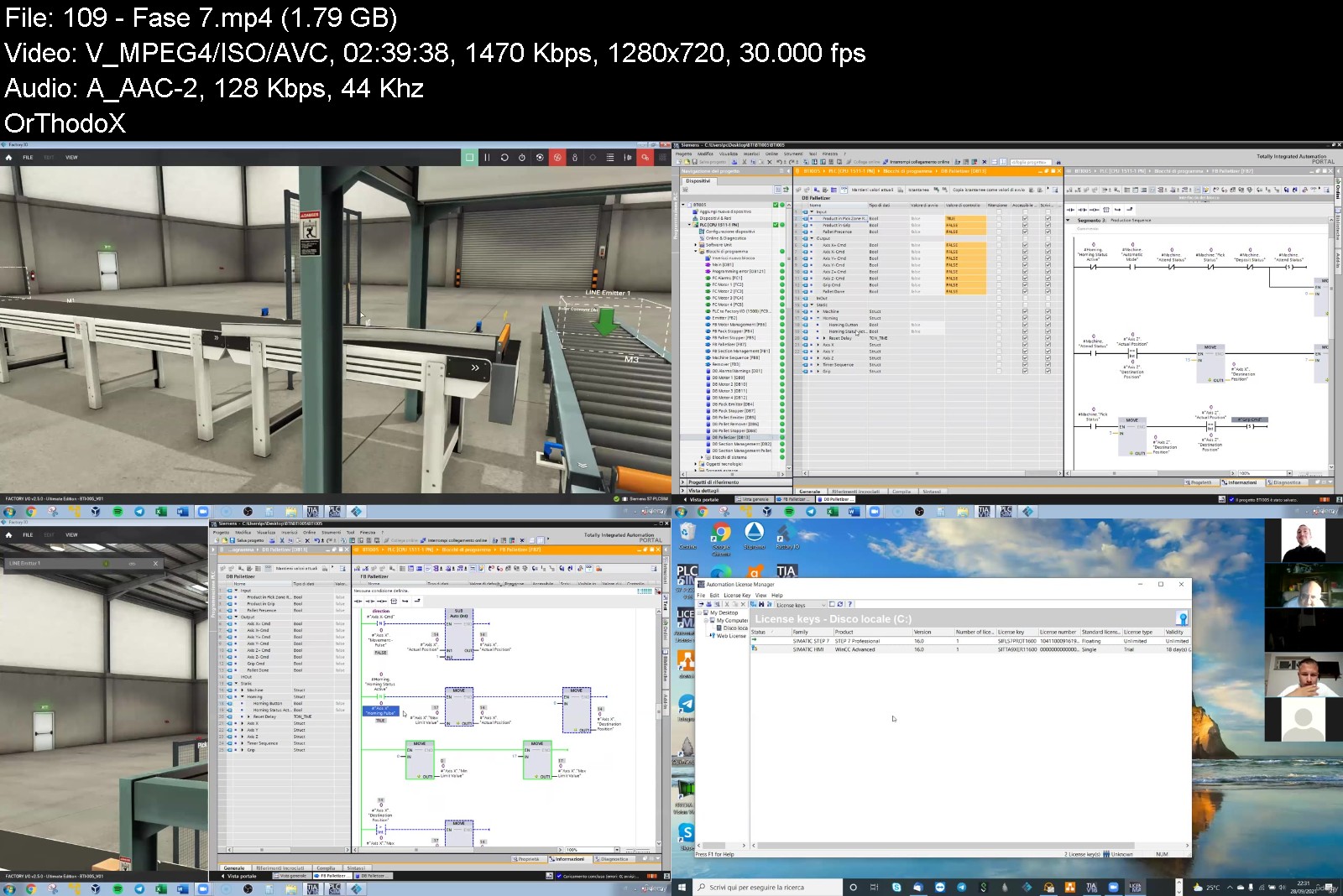The height and width of the screenshot is (896, 1343).
Task: Open Help menu in Automation License Manager
Action: (777, 595)
